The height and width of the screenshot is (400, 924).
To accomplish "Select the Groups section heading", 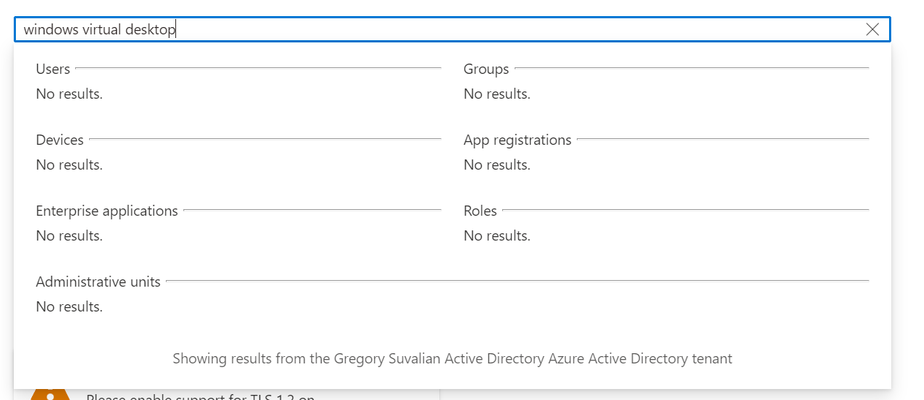I will click(486, 69).
